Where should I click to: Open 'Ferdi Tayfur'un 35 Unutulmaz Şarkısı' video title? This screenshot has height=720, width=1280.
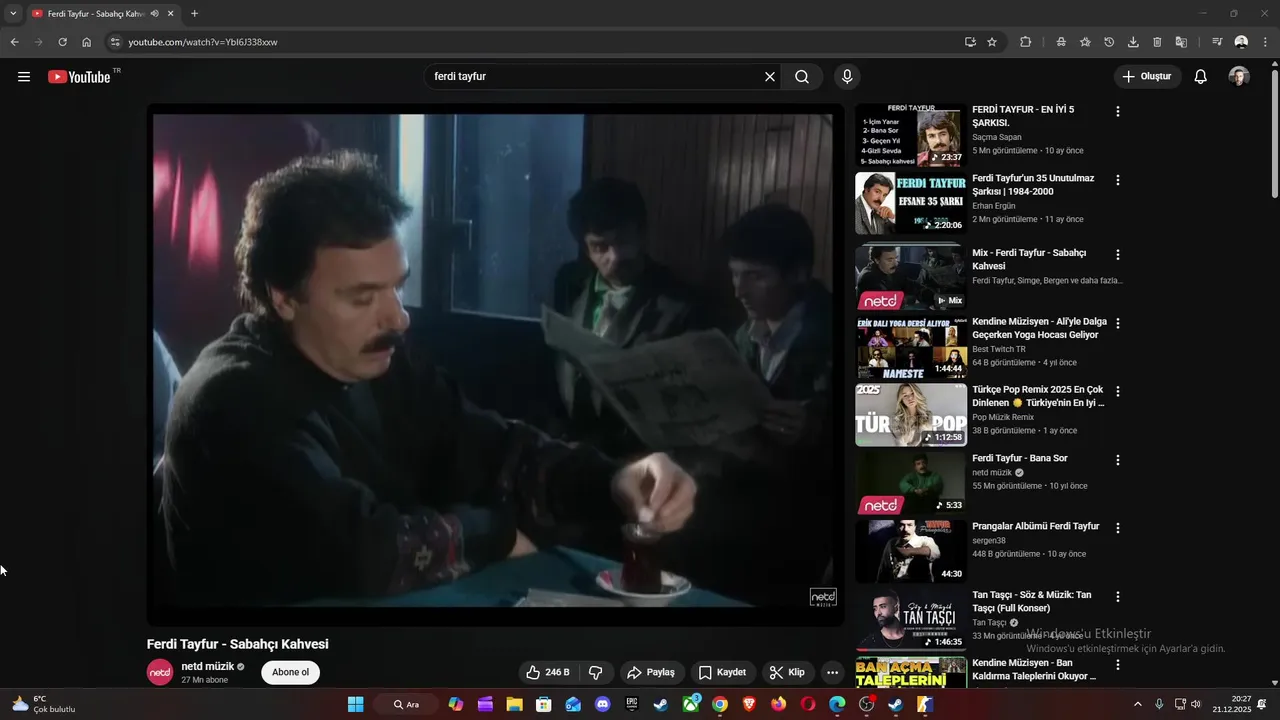tap(1033, 185)
